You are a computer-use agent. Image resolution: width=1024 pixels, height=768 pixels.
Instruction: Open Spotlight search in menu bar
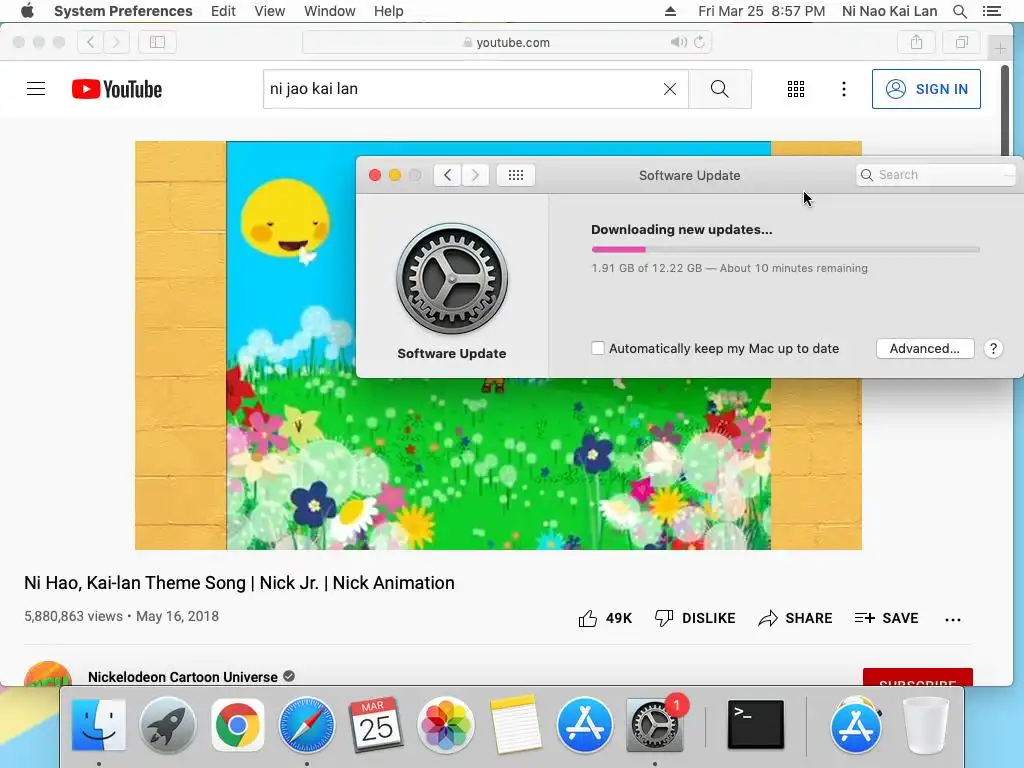tap(959, 11)
